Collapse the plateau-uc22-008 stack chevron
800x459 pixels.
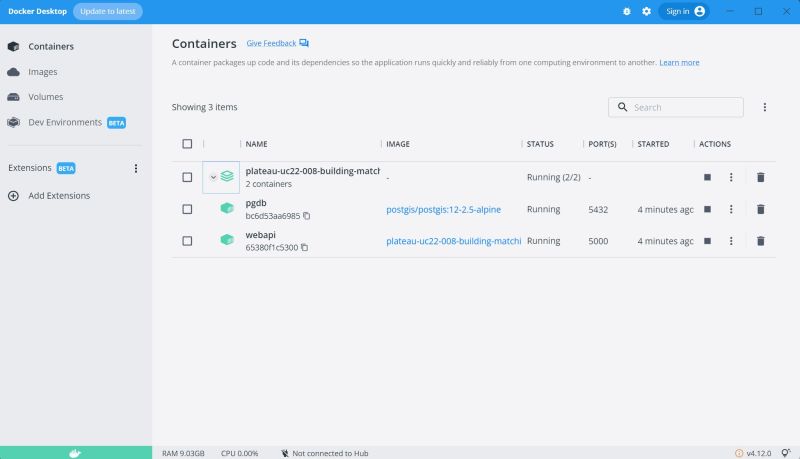213,177
